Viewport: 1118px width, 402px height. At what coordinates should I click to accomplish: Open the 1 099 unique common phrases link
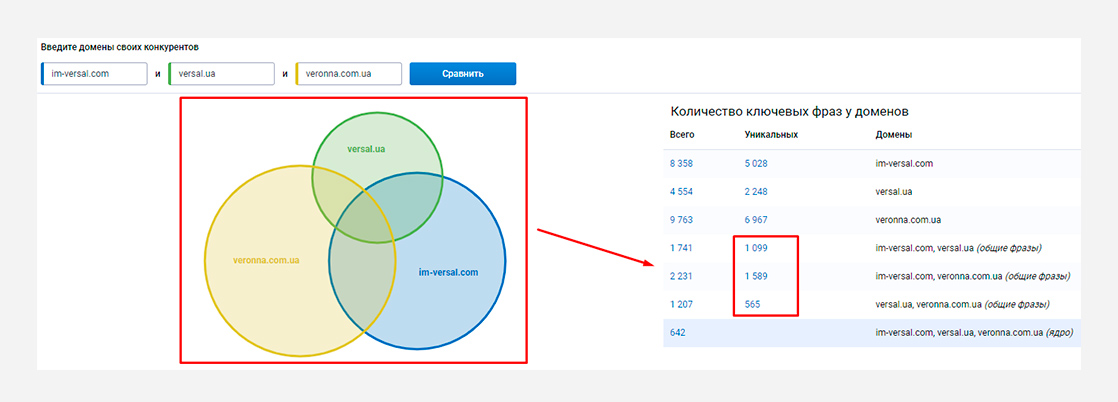point(756,248)
